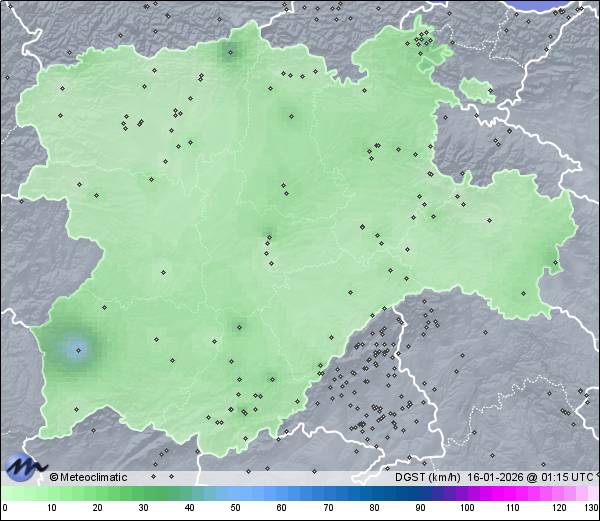
Task: Click the 0 value on the scale
Action: [x=4, y=509]
